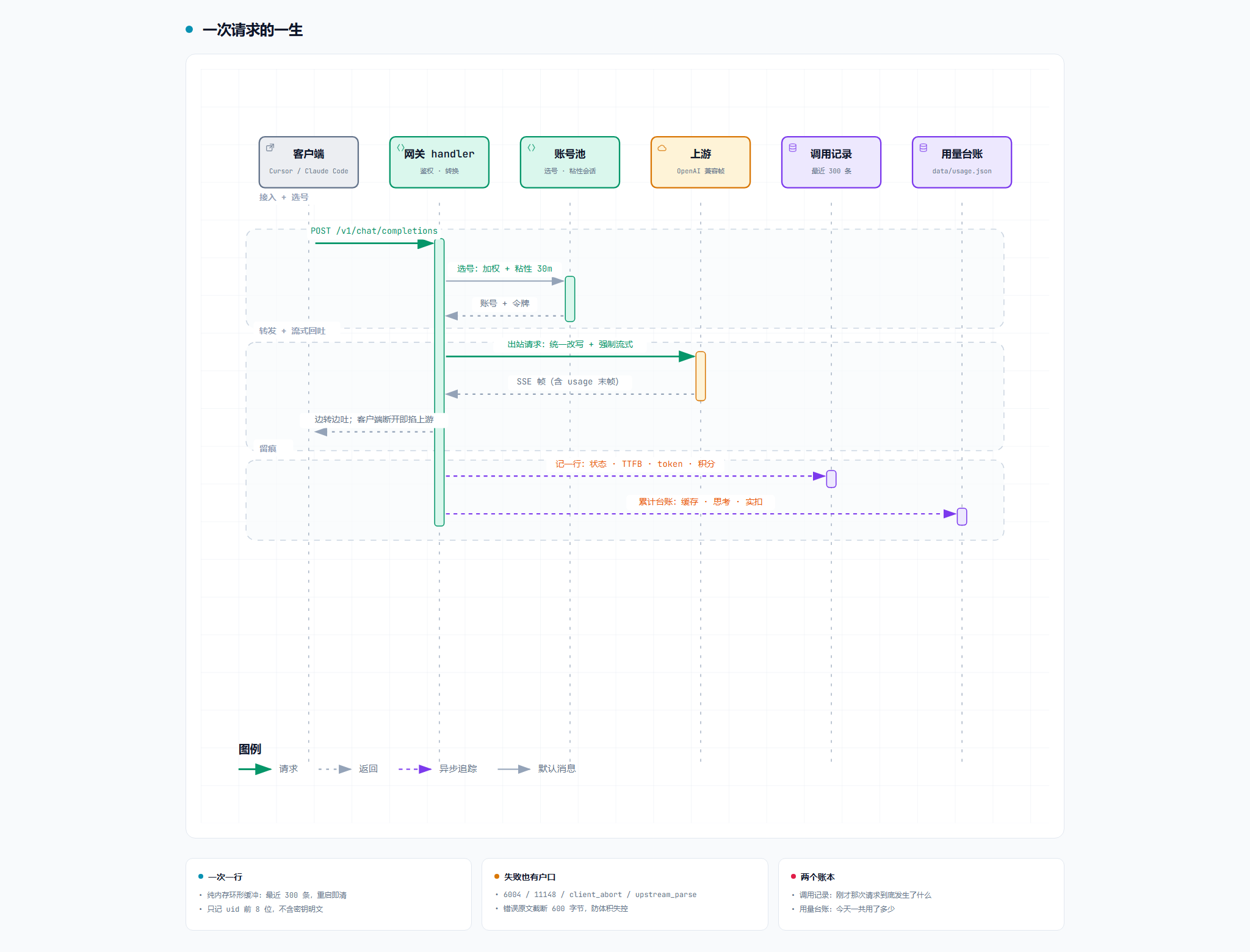Image resolution: width=1250 pixels, height=952 pixels.
Task: Click the 累计台账 message label
Action: (x=701, y=502)
